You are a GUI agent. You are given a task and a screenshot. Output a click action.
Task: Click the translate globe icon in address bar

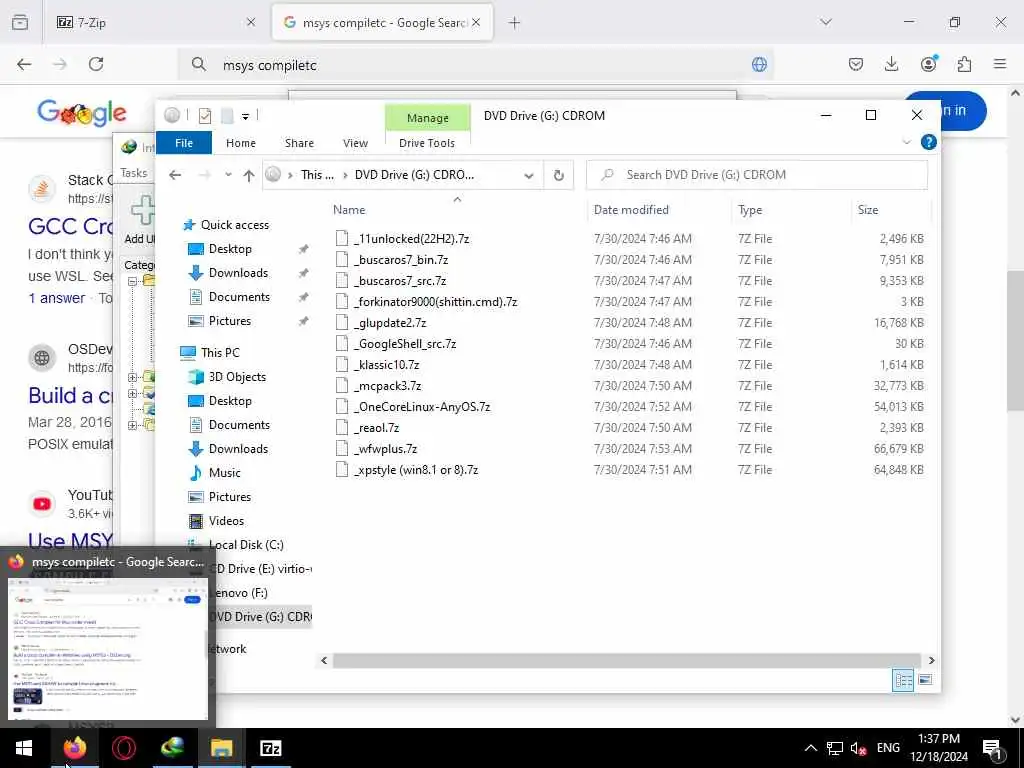pyautogui.click(x=759, y=65)
